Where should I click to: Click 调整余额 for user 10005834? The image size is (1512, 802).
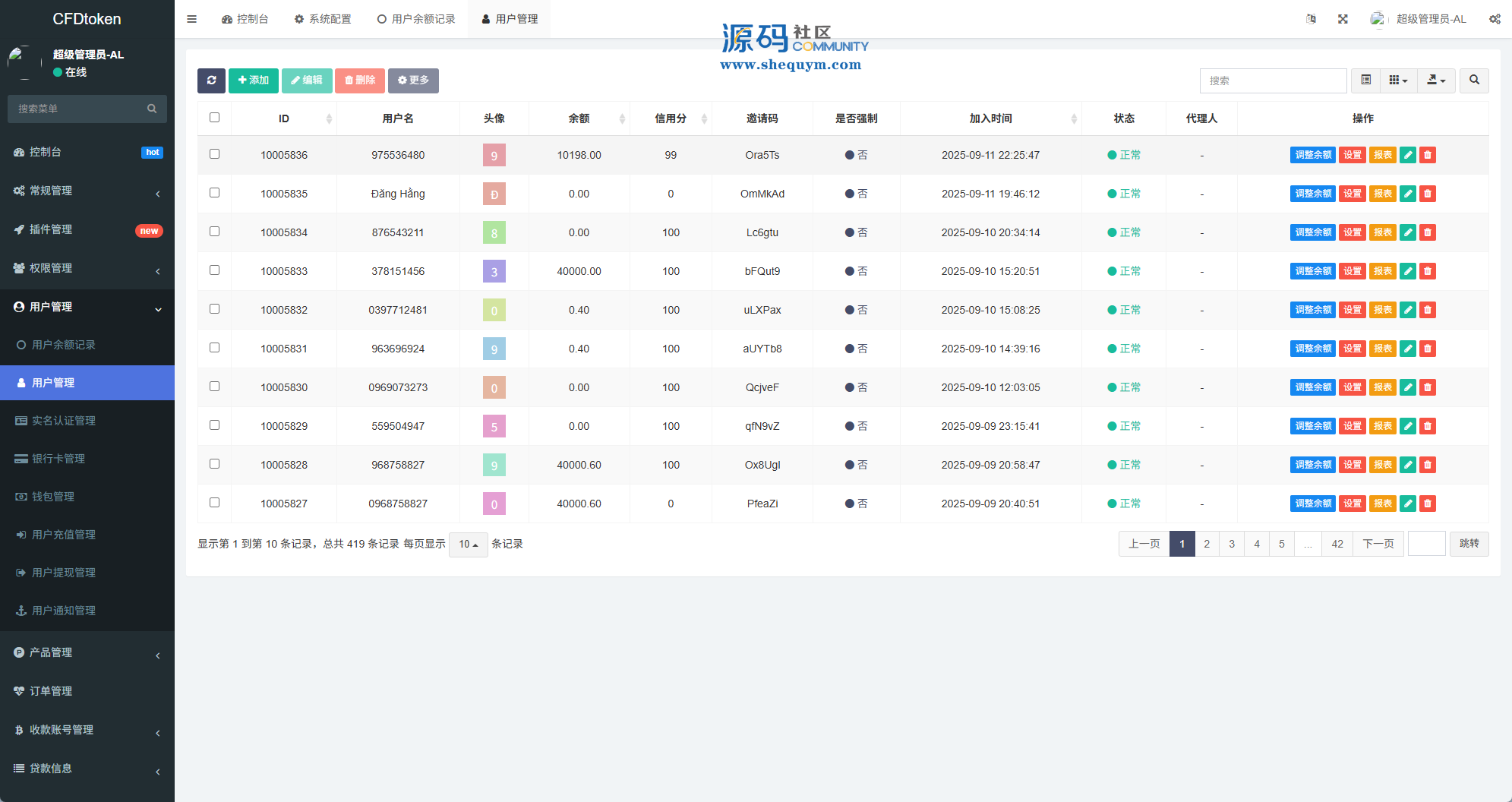click(x=1312, y=232)
